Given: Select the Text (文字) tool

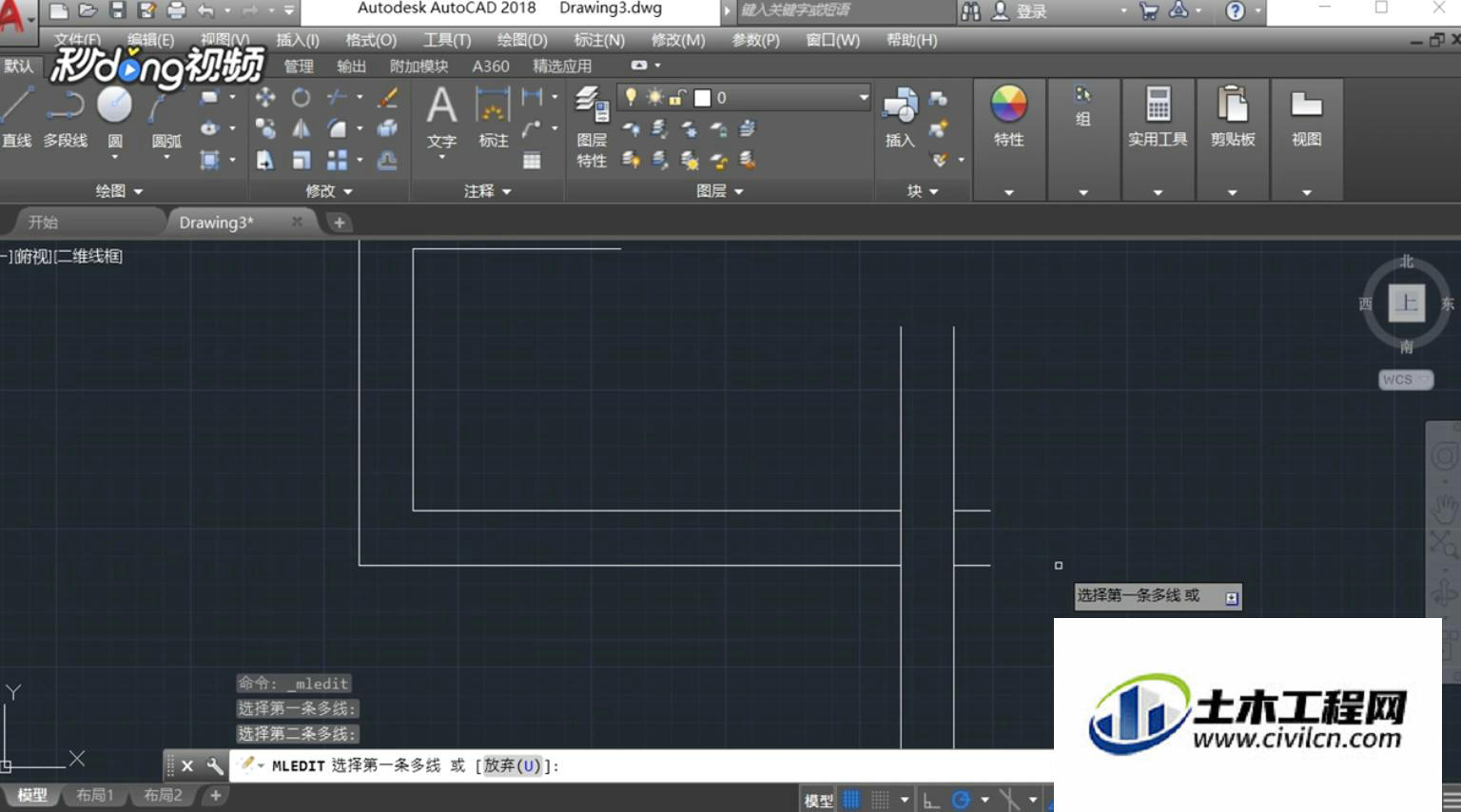Looking at the screenshot, I should tap(441, 117).
